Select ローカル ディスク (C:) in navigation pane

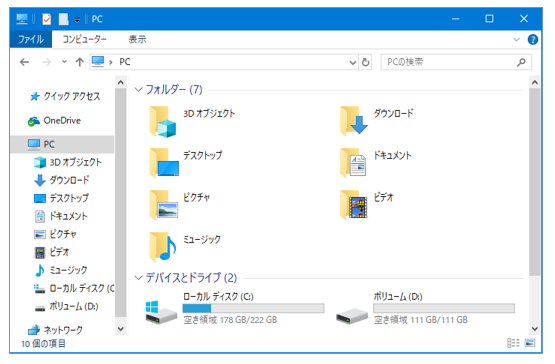pyautogui.click(x=74, y=288)
